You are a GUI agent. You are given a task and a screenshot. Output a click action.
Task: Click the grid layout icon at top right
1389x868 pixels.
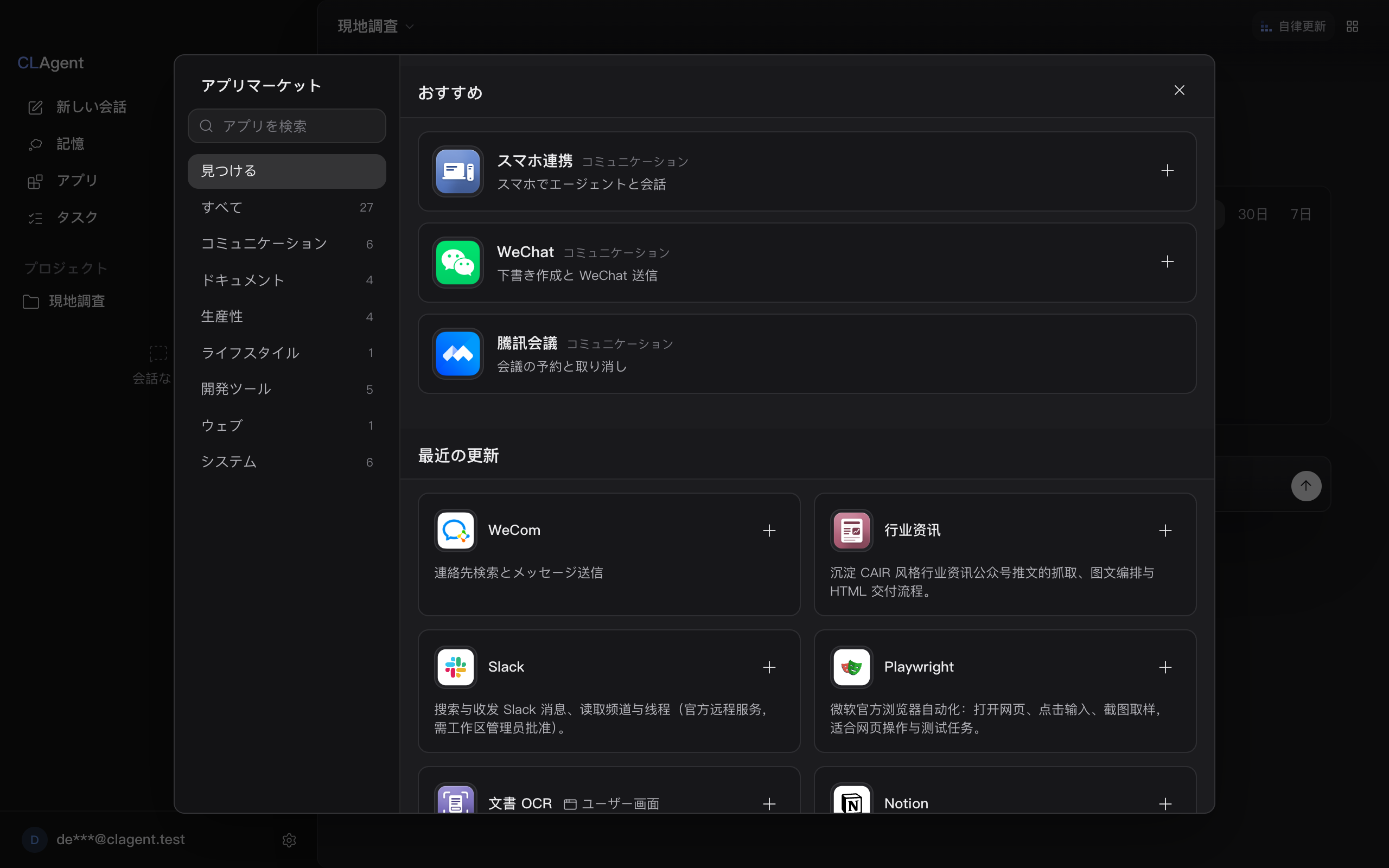[1352, 27]
